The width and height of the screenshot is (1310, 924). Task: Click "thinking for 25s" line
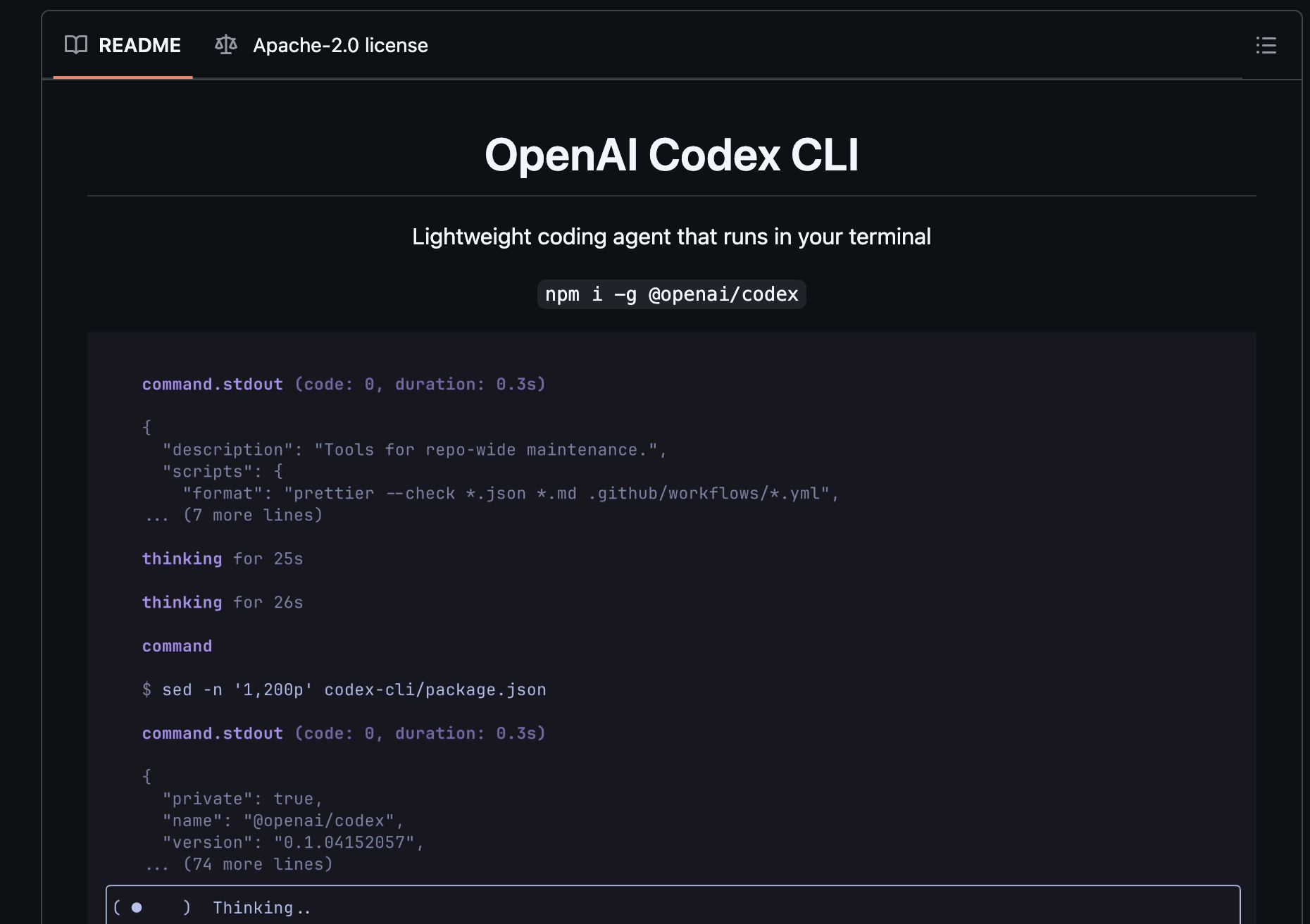(223, 559)
